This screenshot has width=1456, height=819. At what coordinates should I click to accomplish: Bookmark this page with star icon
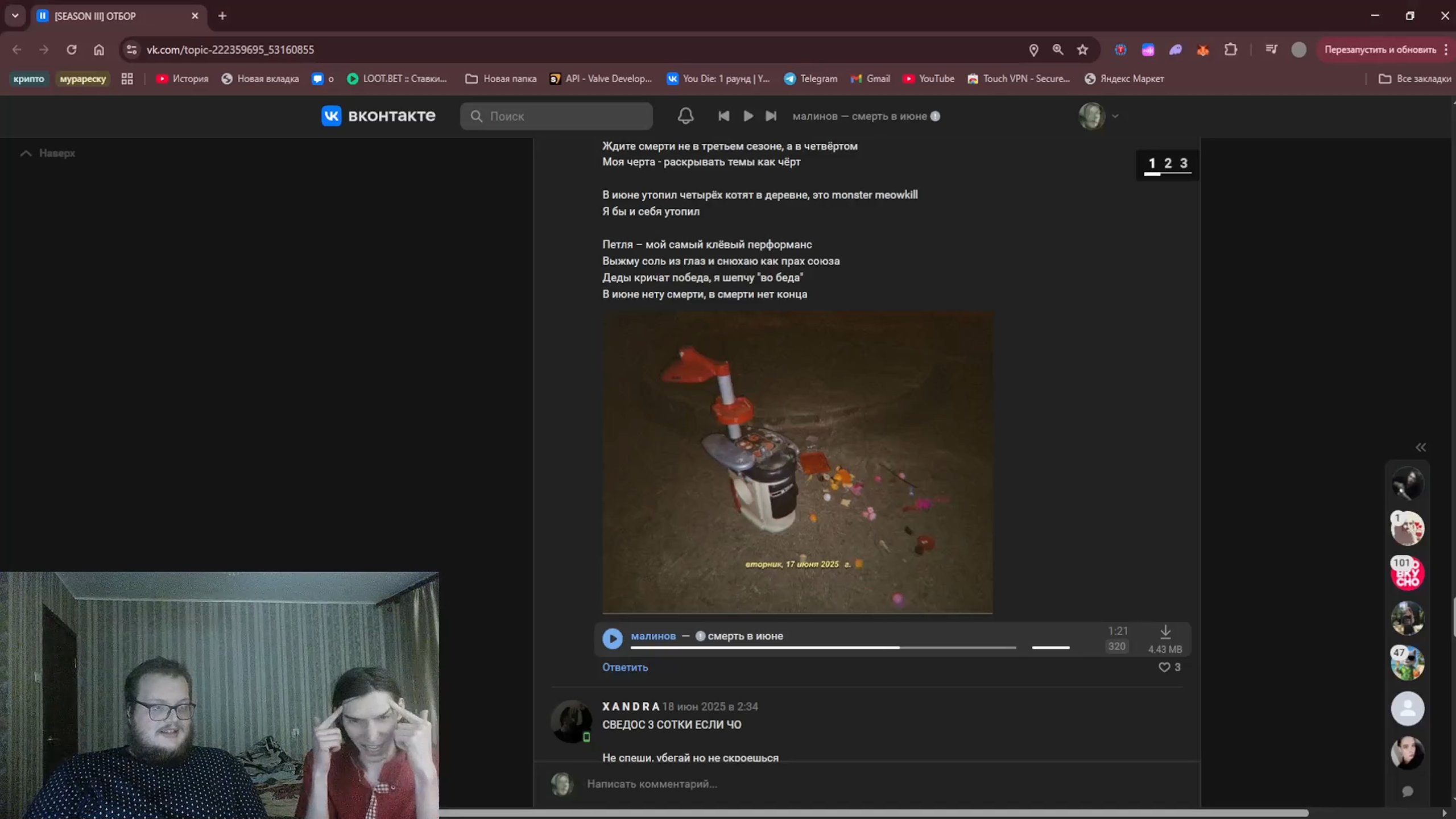pos(1082,49)
